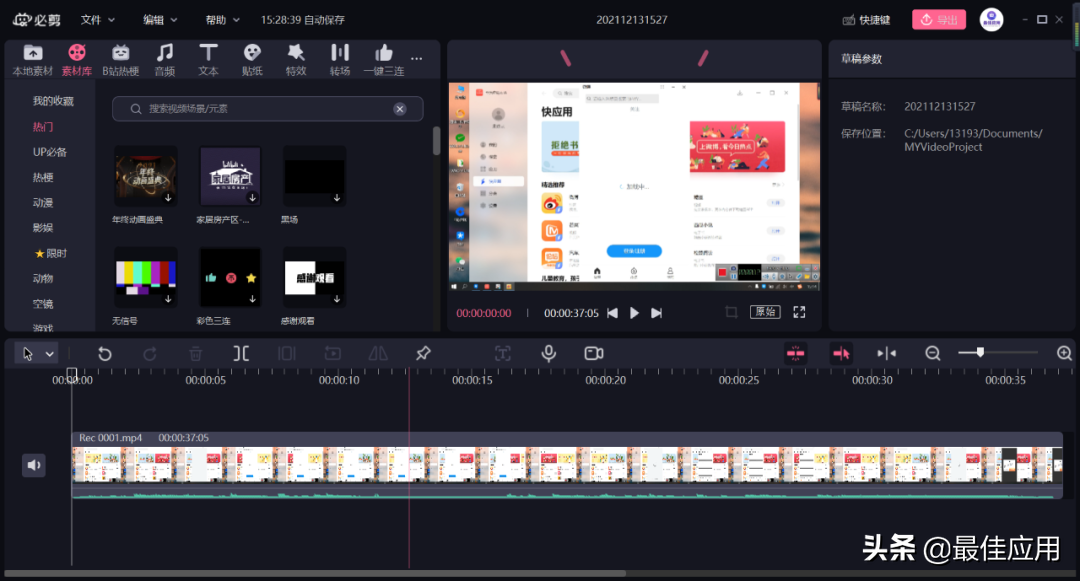Jump to previous frame in preview
This screenshot has width=1080, height=581.
[x=612, y=313]
